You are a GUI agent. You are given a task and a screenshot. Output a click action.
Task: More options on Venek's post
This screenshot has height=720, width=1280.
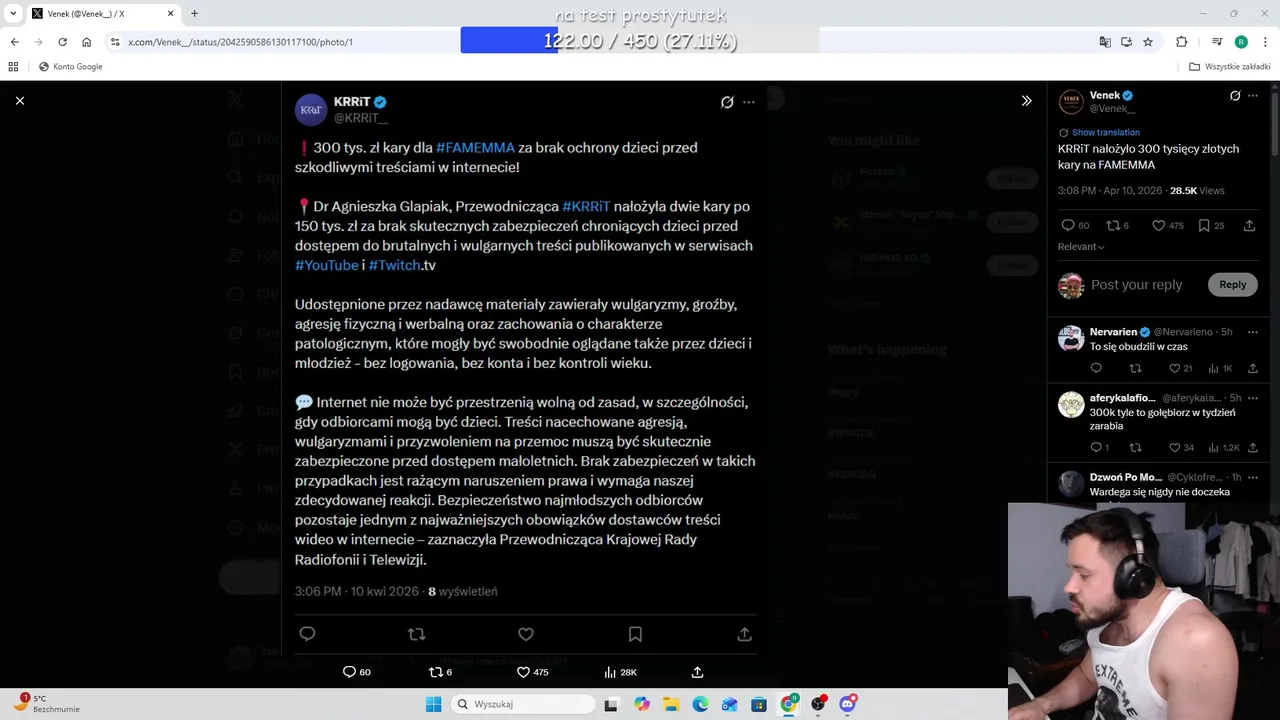tap(1253, 96)
